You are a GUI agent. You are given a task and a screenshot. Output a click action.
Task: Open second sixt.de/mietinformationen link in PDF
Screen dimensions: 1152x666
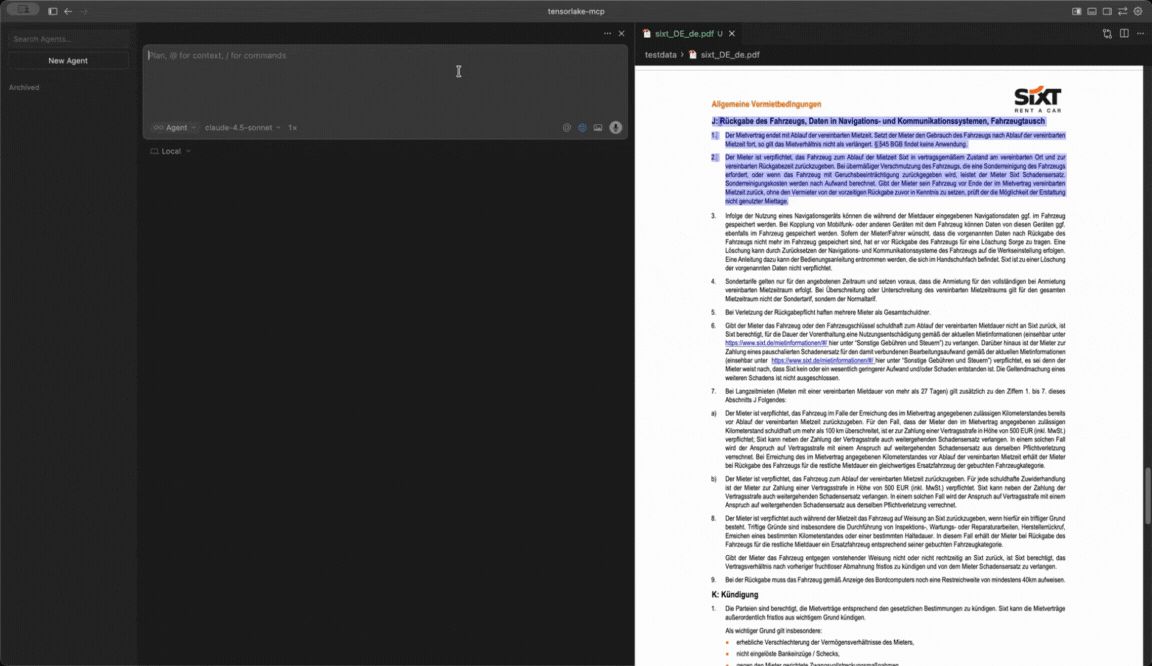coord(822,360)
